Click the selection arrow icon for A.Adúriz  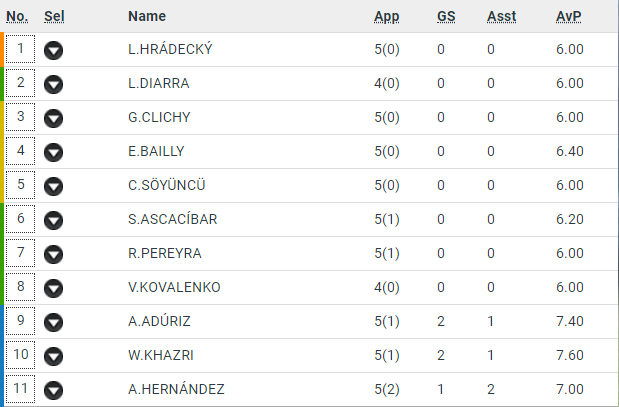(54, 322)
